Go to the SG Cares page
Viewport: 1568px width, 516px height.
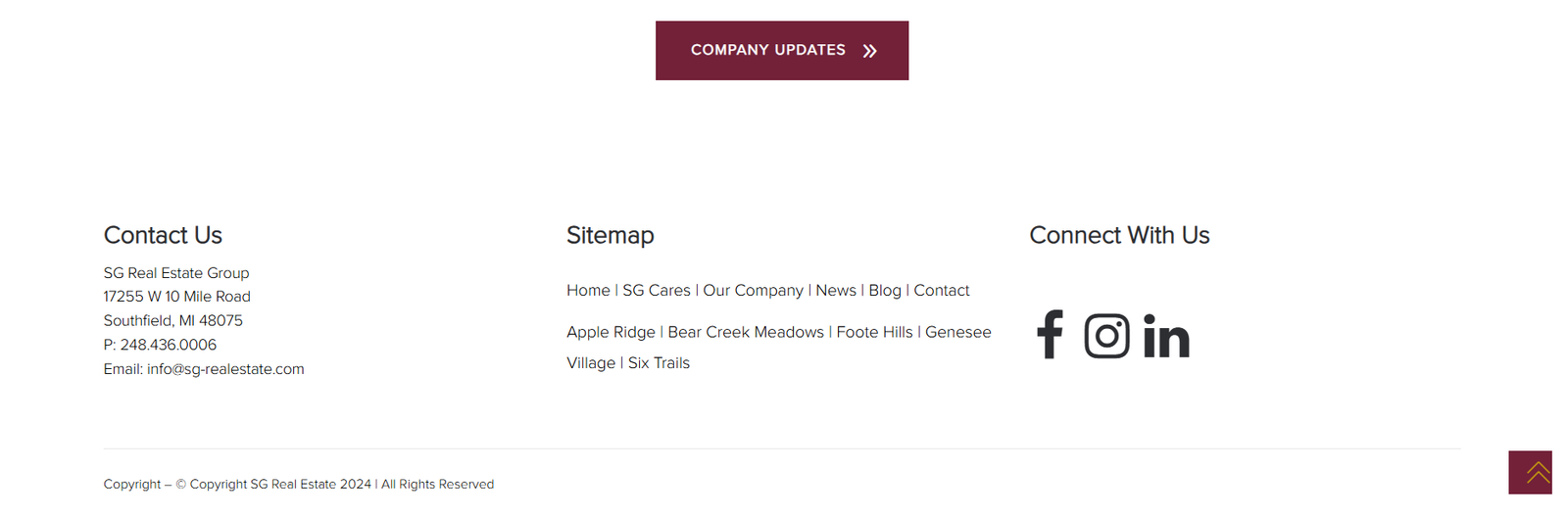click(657, 291)
